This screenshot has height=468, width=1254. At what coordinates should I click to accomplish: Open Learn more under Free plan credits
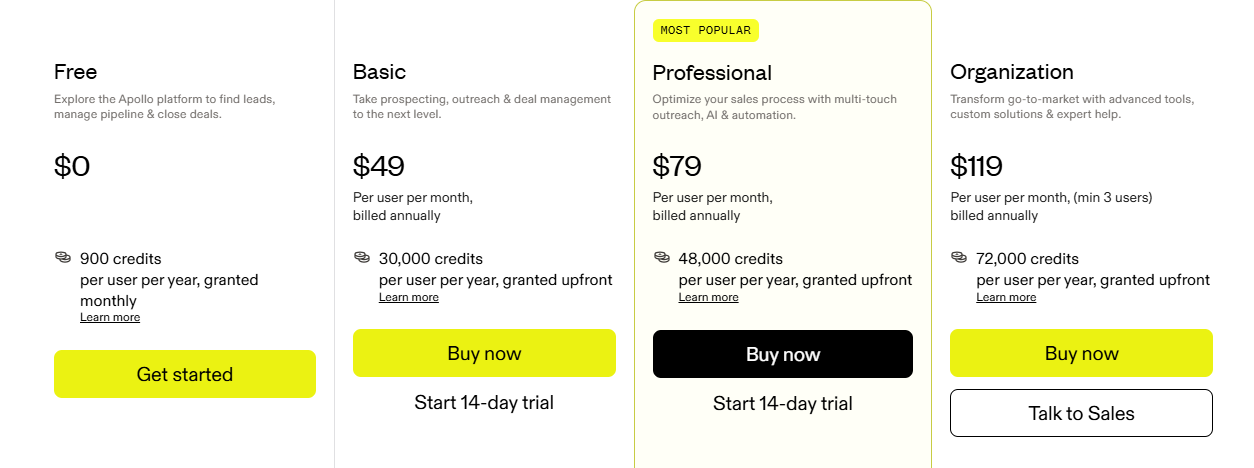(x=110, y=318)
